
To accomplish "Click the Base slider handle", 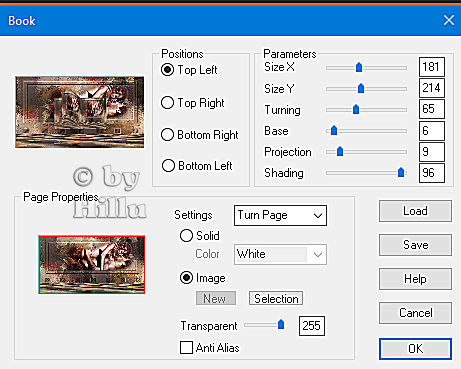I will [334, 130].
